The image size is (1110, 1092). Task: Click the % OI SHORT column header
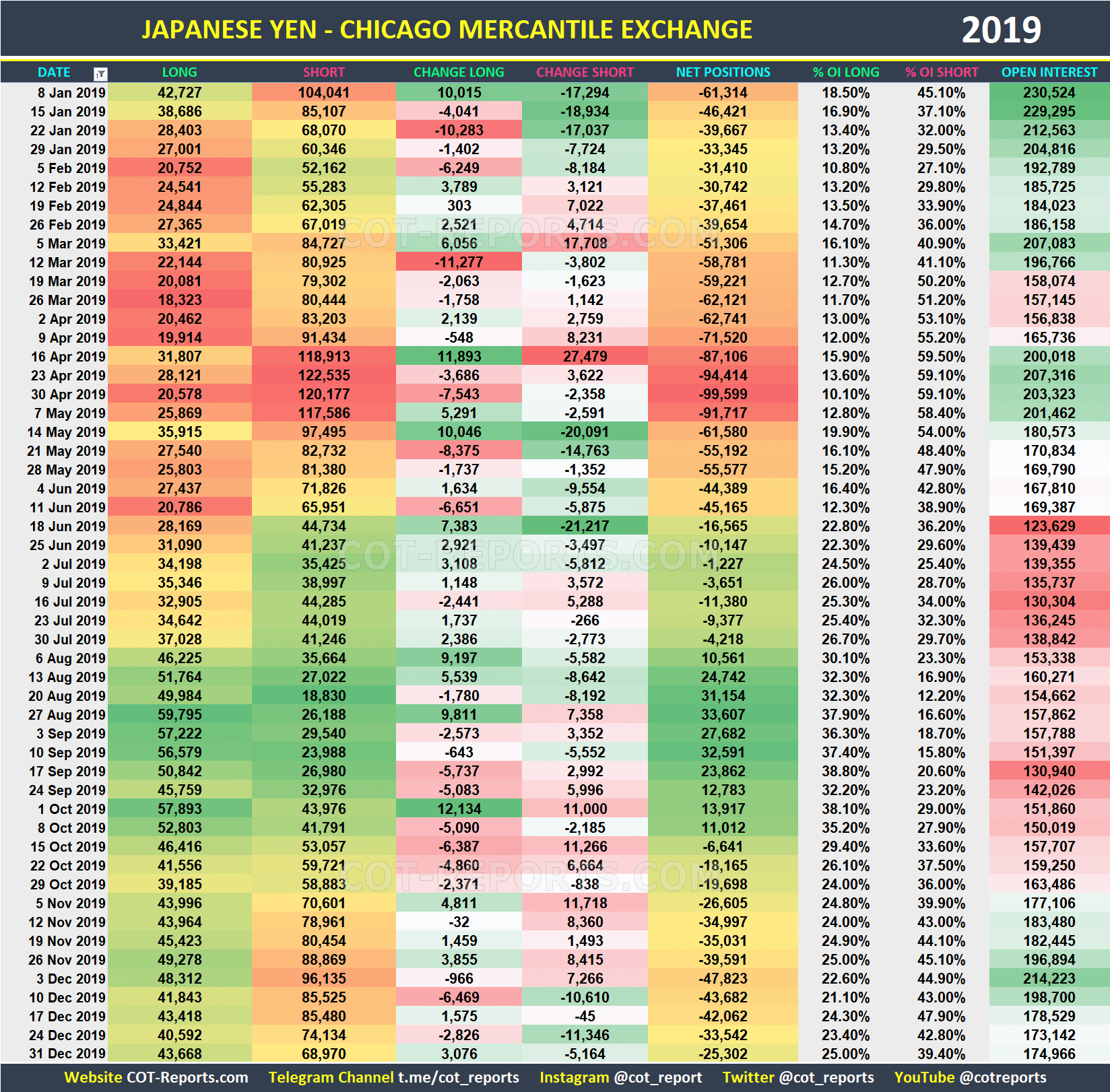point(941,72)
